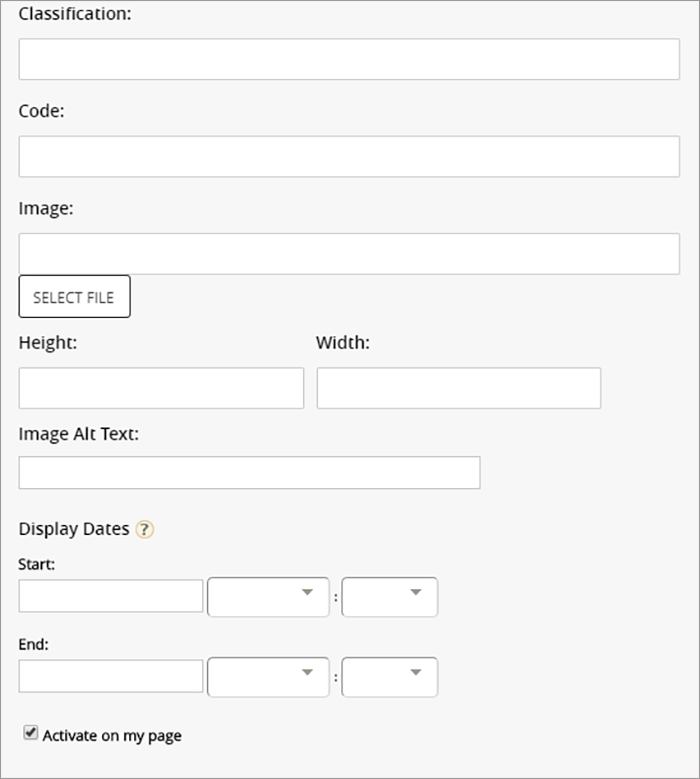The image size is (700, 779).
Task: Click the Classification label
Action: (75, 13)
